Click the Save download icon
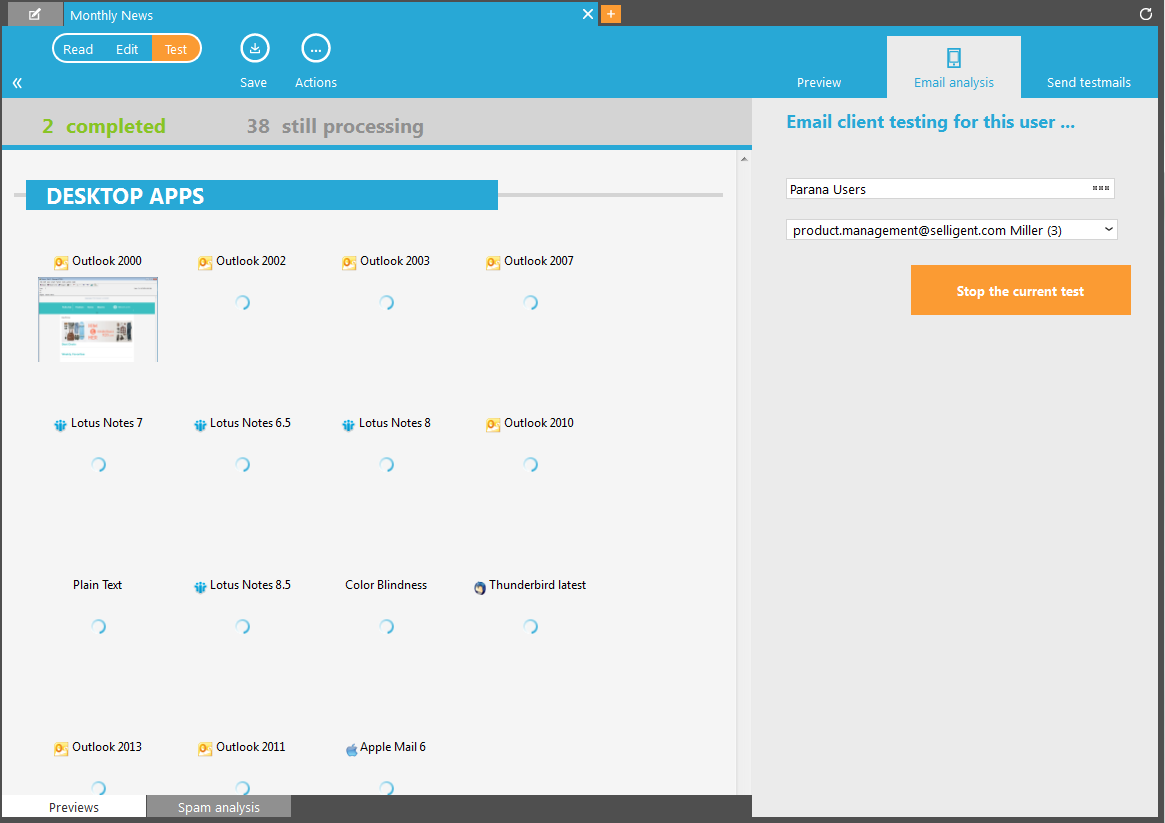This screenshot has height=823, width=1165. pos(254,48)
